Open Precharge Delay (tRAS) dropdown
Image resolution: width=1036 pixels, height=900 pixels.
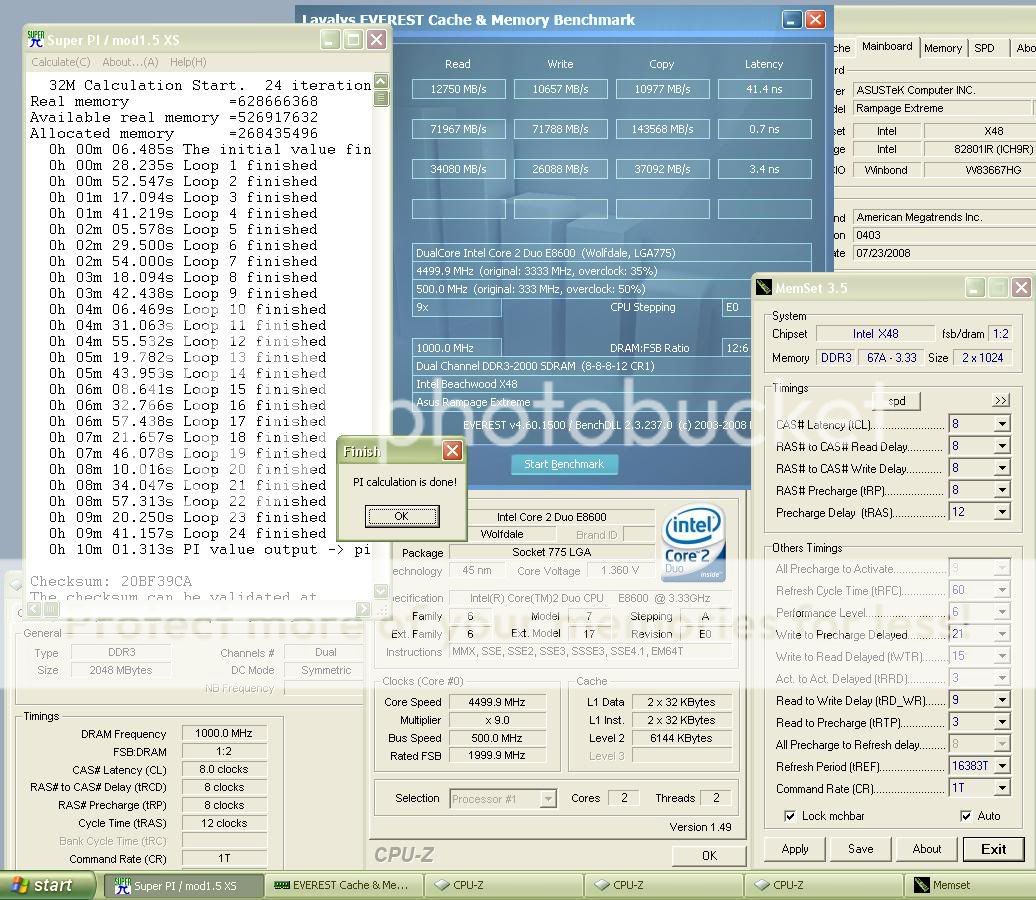click(1002, 512)
